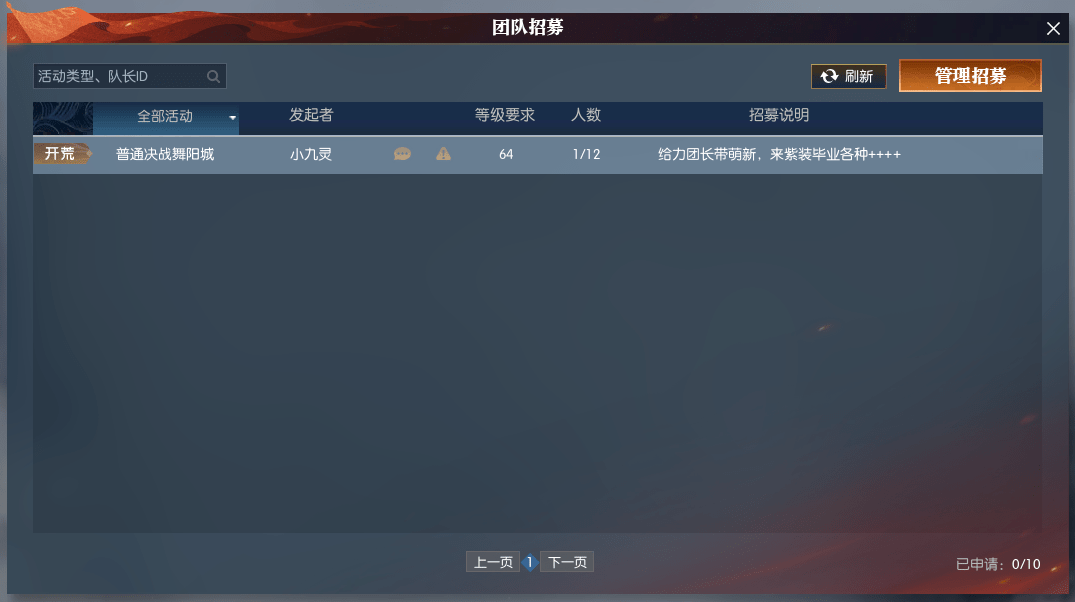Click the 开荒 tag badge
Screen dimensions: 1075x602
(x=63, y=154)
